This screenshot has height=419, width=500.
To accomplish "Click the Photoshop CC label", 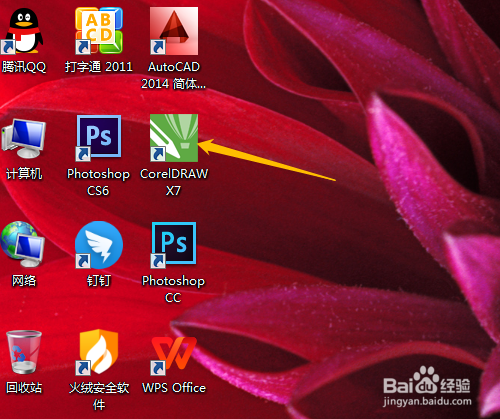I will click(173, 289).
